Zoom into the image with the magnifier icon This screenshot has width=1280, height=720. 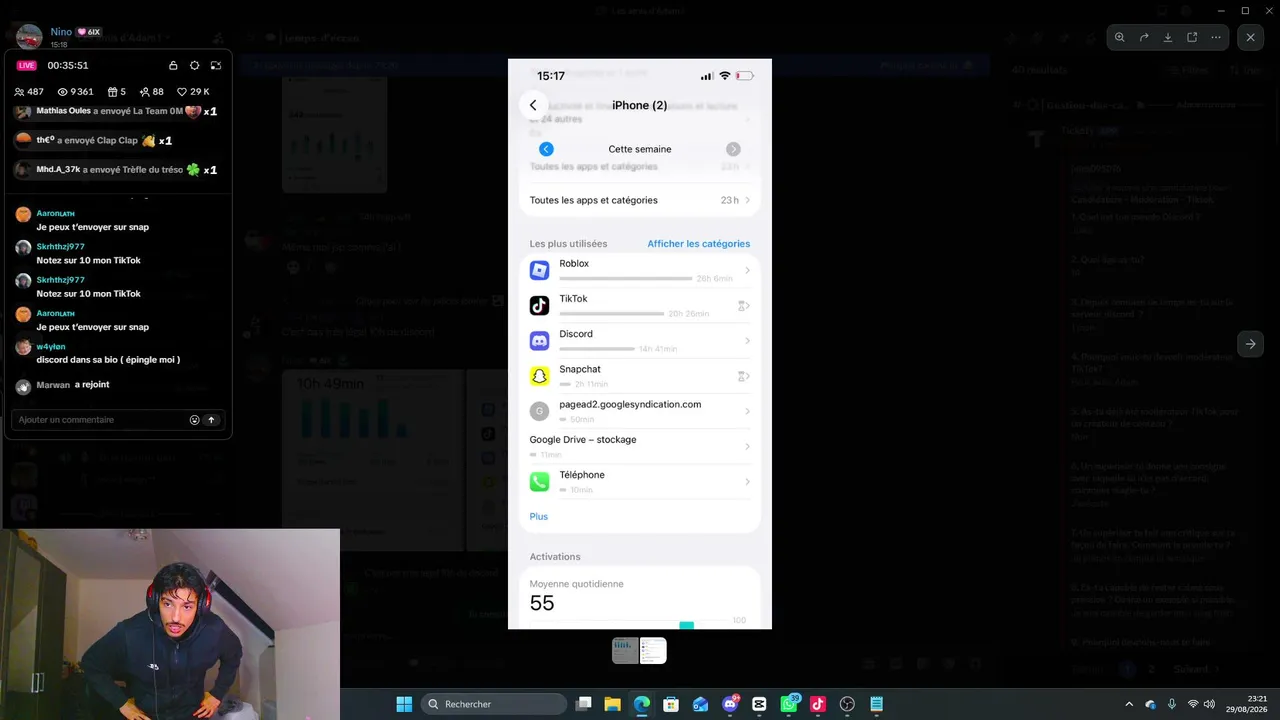tap(1120, 37)
